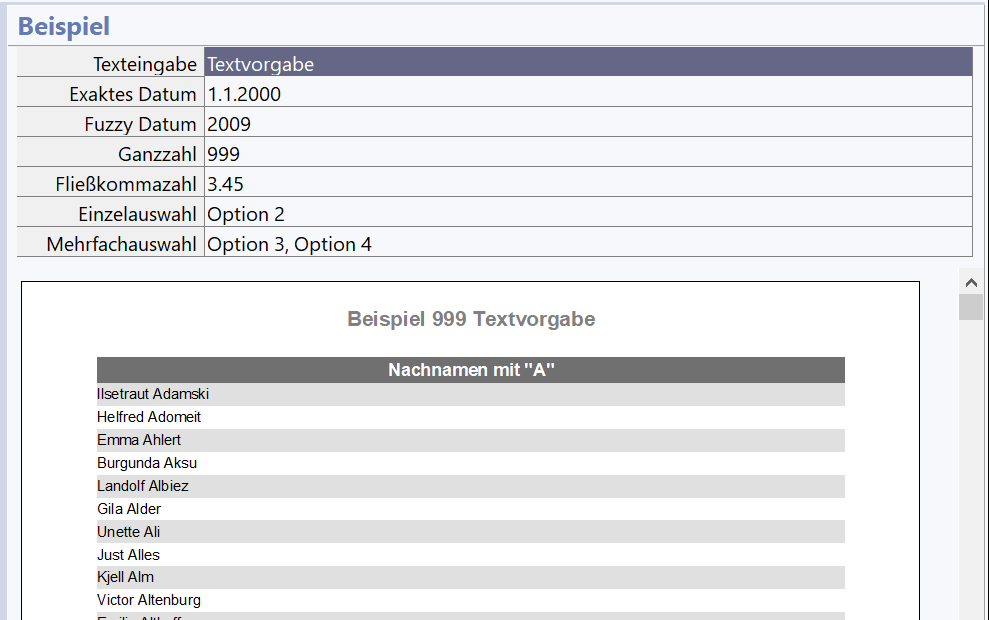Click the "Nachnamen mit A" table header
The height and width of the screenshot is (620, 989).
click(471, 370)
